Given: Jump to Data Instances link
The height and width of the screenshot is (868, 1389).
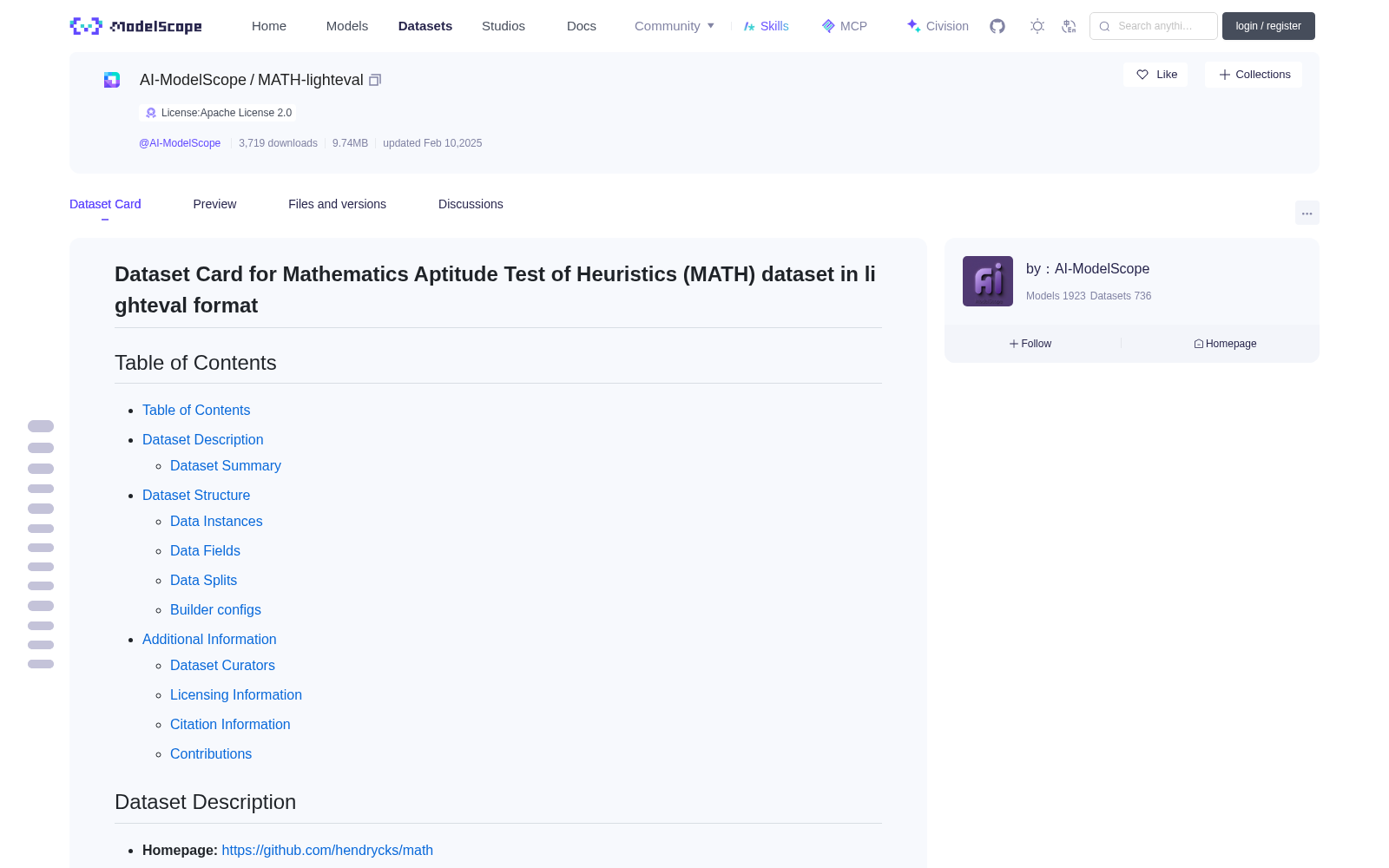Looking at the screenshot, I should (216, 521).
